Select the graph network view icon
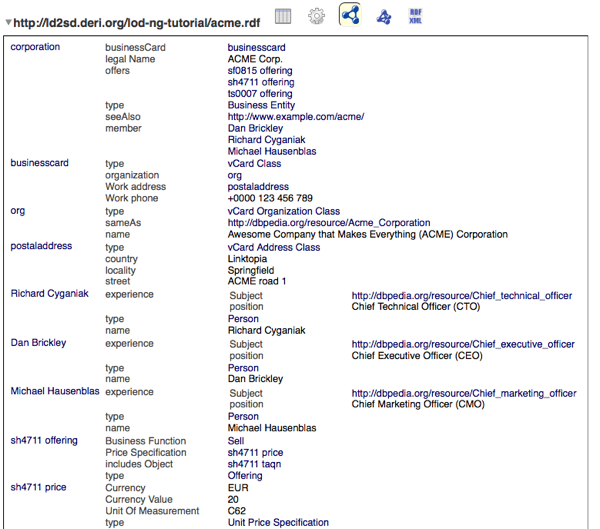Screen dimensions: 600x529 tap(349, 15)
